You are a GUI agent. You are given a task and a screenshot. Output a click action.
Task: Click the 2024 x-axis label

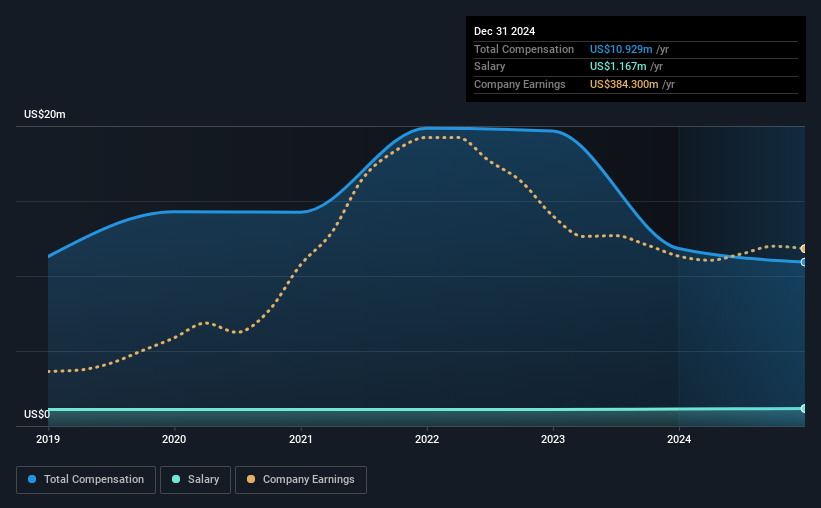679,439
